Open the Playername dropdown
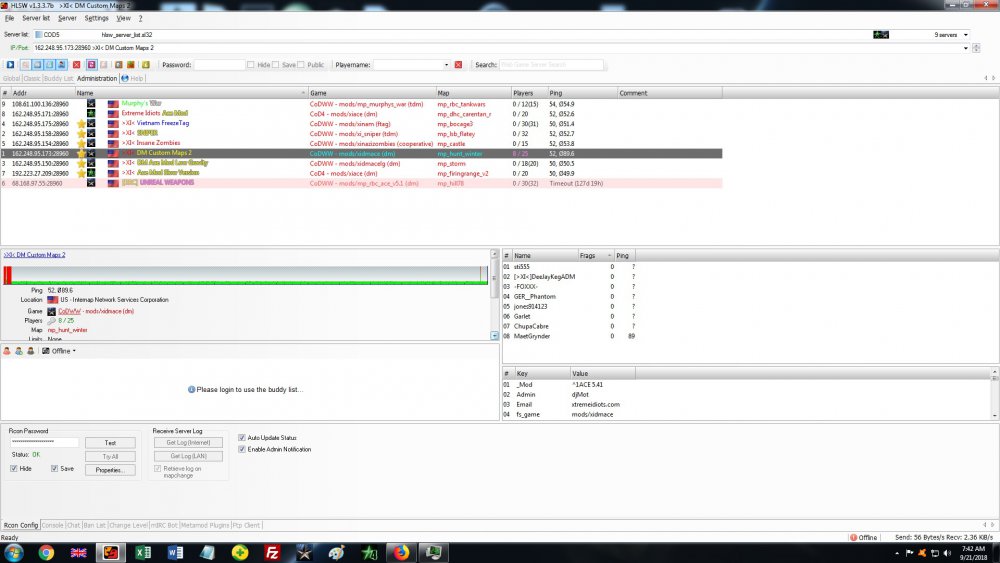This screenshot has width=1000, height=563. point(446,65)
